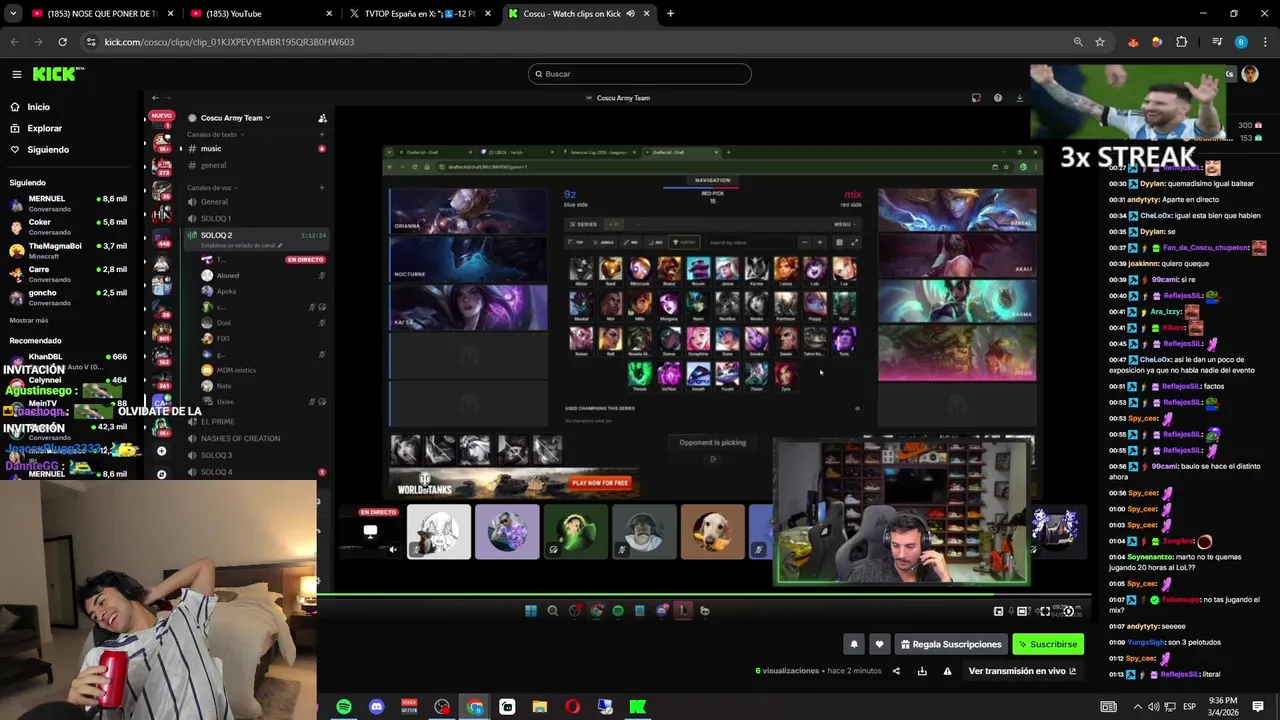The image size is (1280, 720).
Task: Click the zoom magnifier in address bar
Action: [1078, 42]
